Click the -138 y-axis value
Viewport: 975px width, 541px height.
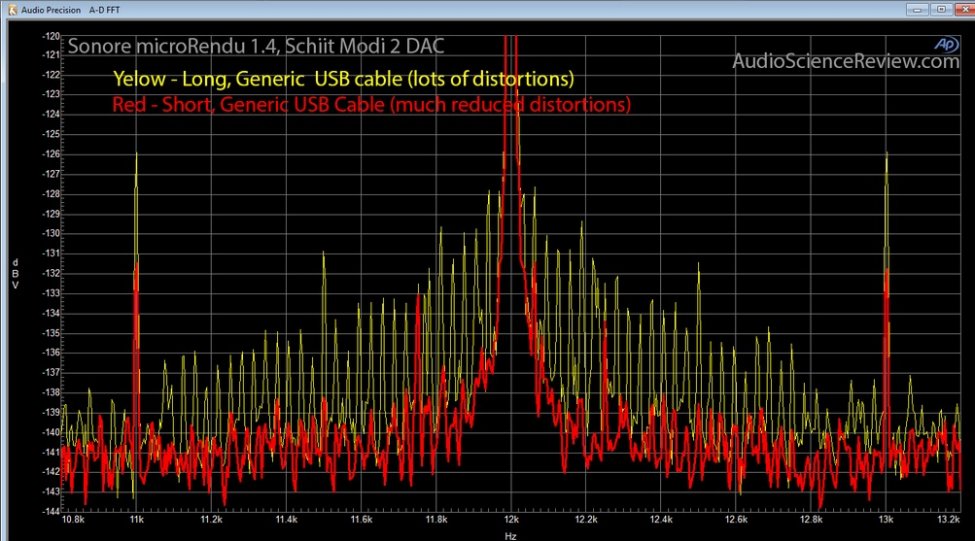(51, 392)
